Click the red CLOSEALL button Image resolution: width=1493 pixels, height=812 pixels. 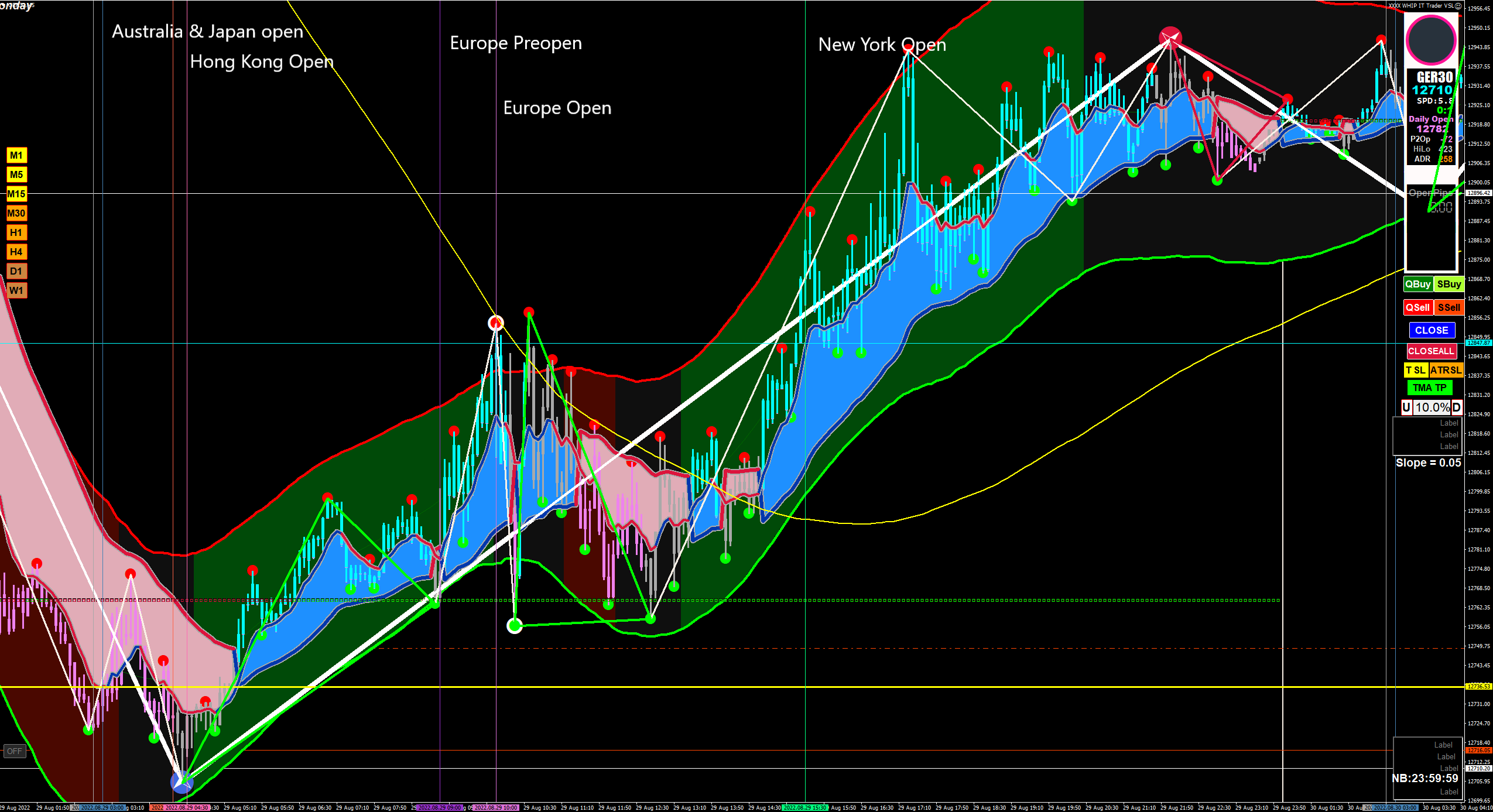(x=1431, y=351)
